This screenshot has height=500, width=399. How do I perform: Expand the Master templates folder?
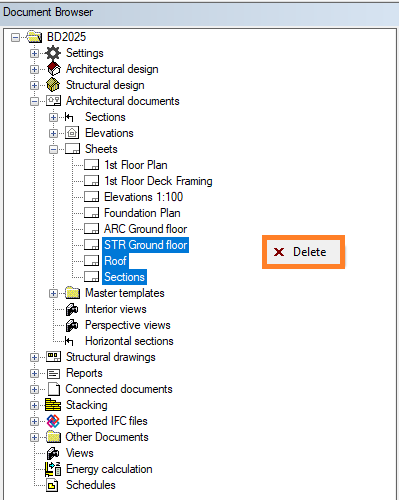click(x=53, y=293)
